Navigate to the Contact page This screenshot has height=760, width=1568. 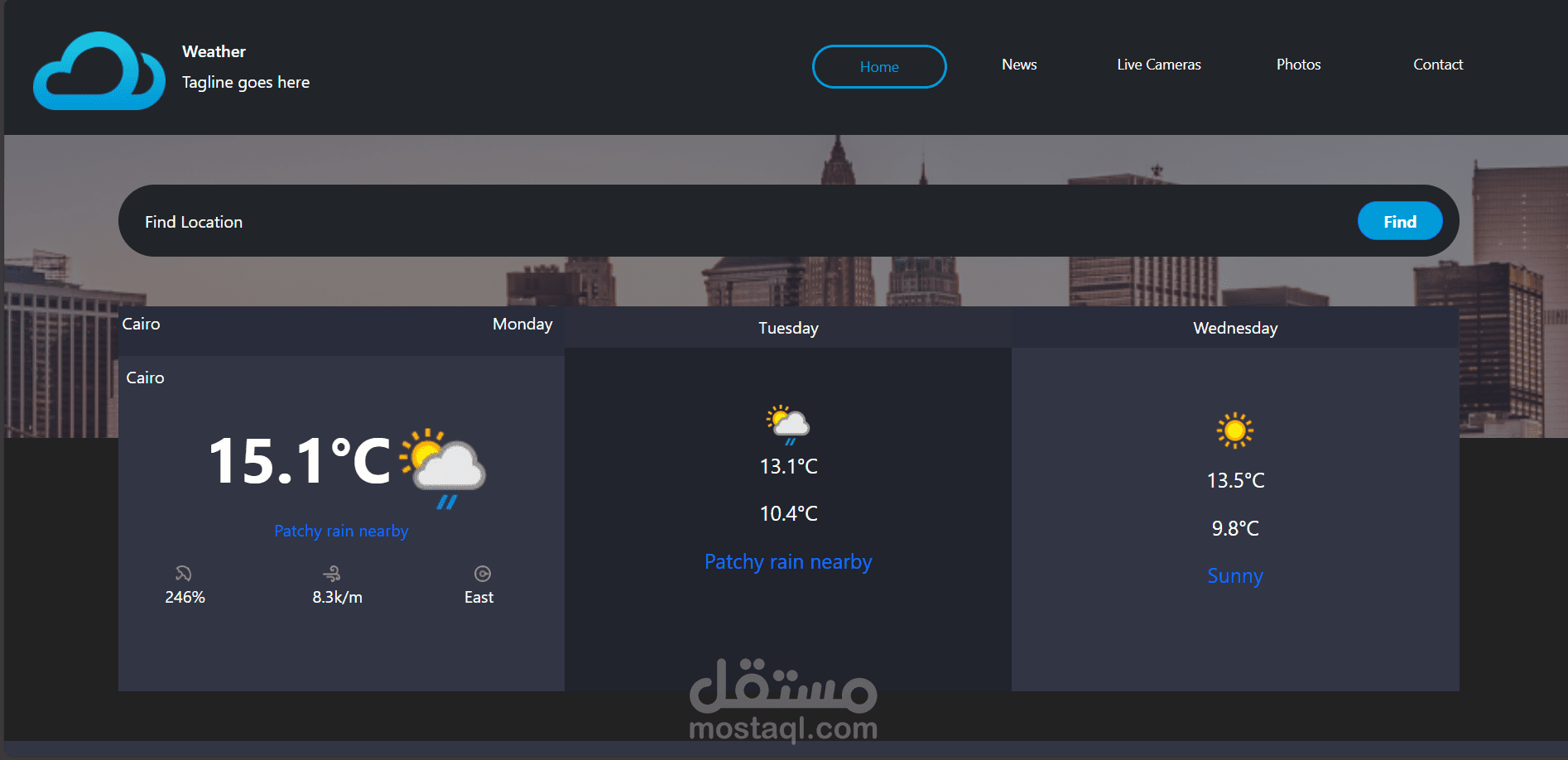[x=1438, y=65]
